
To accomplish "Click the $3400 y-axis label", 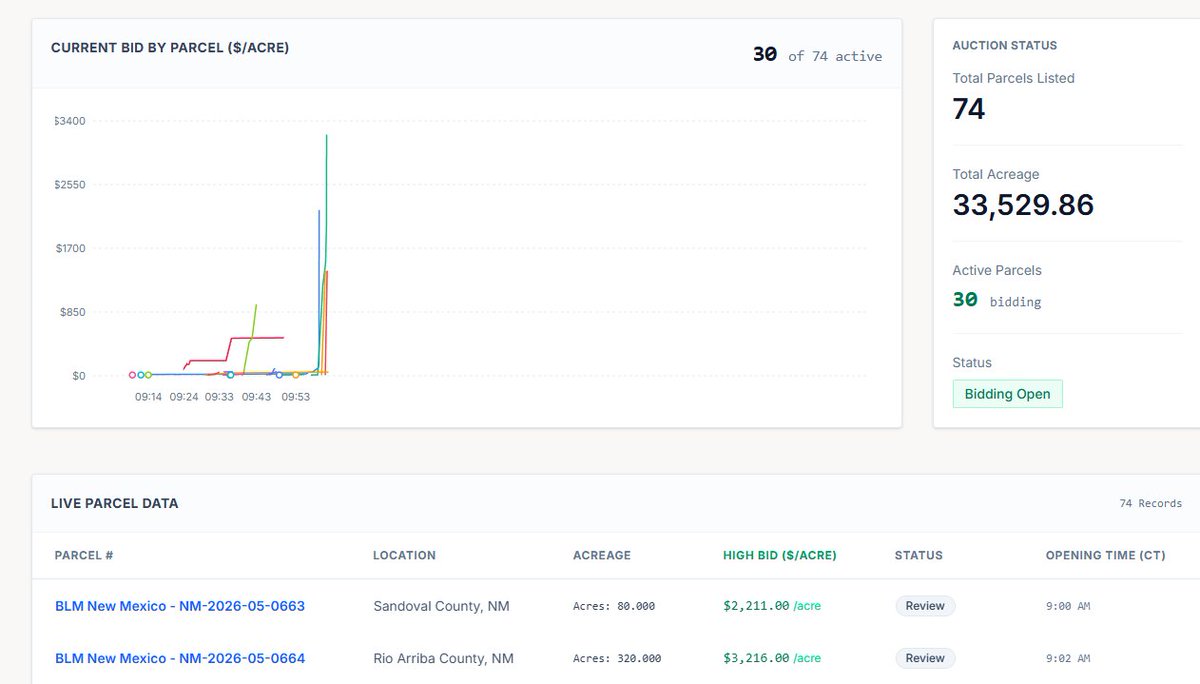I will 70,121.
